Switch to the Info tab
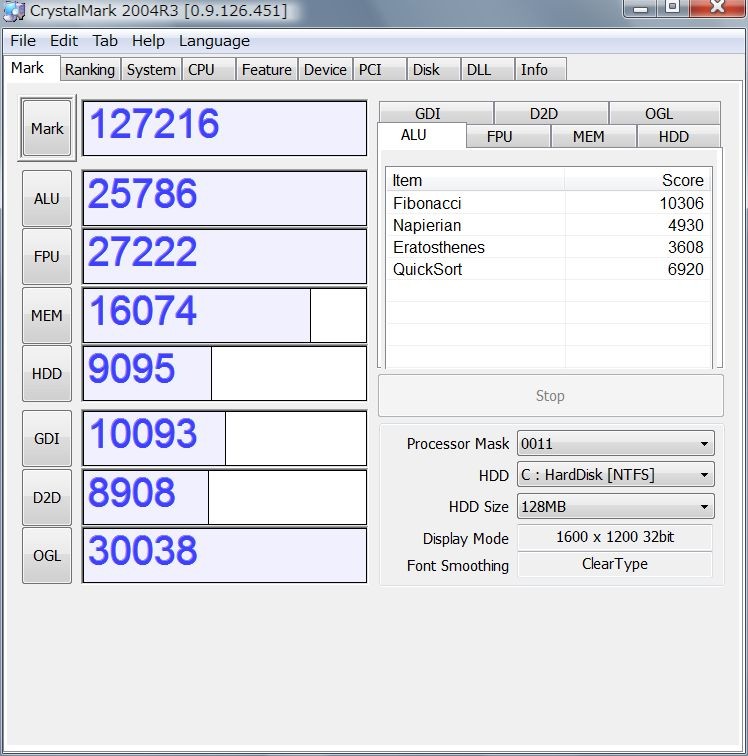The image size is (748, 756). [540, 70]
